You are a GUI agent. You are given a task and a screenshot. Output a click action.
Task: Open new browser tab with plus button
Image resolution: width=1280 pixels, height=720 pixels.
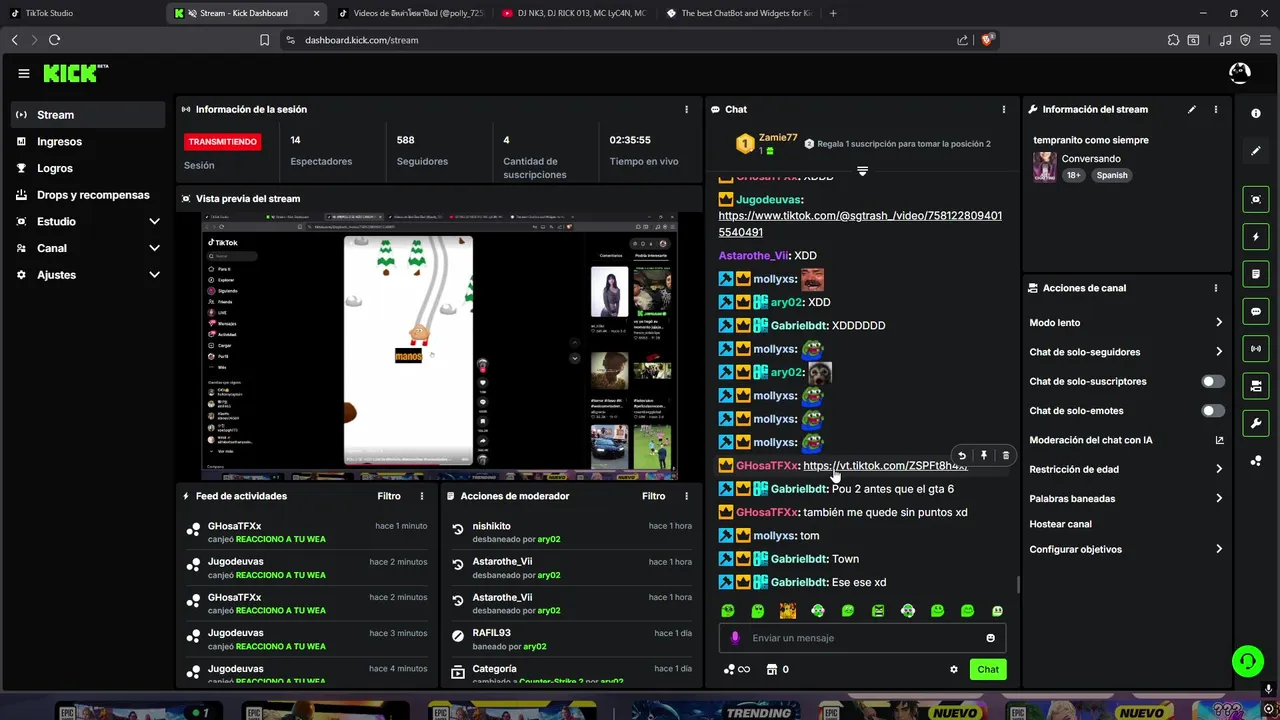point(833,13)
